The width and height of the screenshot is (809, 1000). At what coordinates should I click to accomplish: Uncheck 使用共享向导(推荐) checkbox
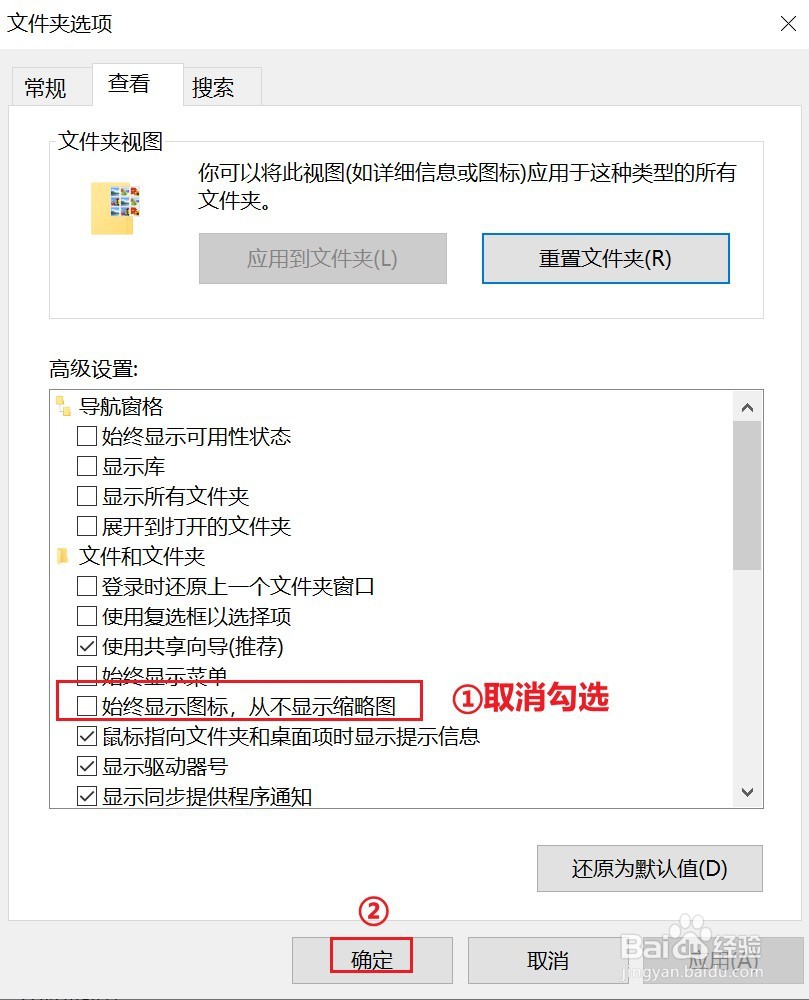pos(87,646)
